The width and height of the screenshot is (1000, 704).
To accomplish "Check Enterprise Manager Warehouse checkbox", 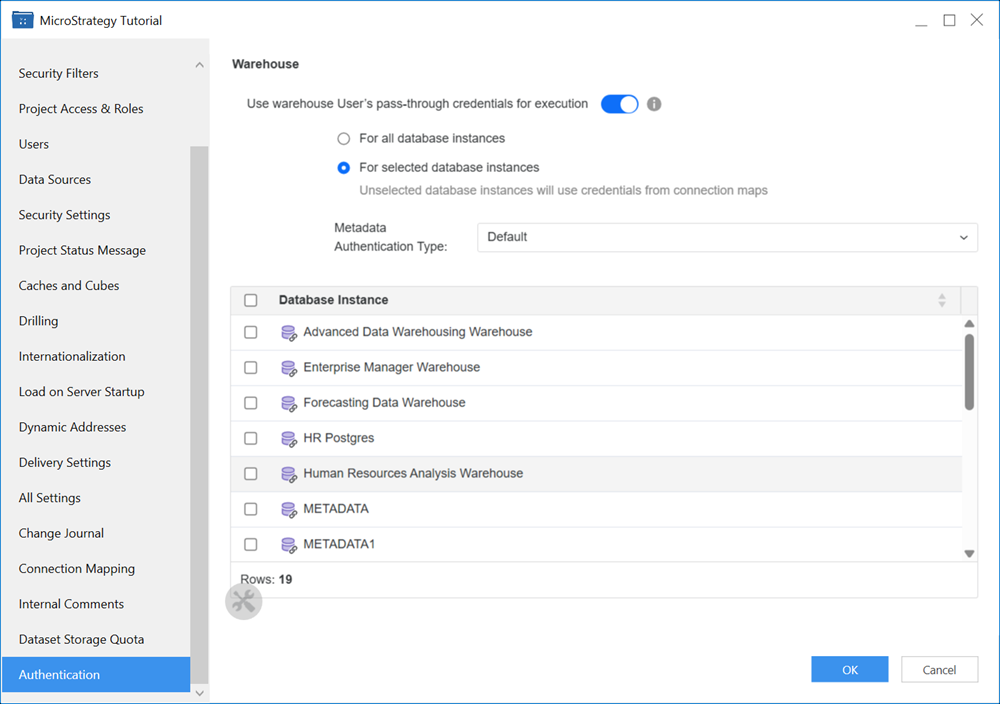I will coord(251,368).
